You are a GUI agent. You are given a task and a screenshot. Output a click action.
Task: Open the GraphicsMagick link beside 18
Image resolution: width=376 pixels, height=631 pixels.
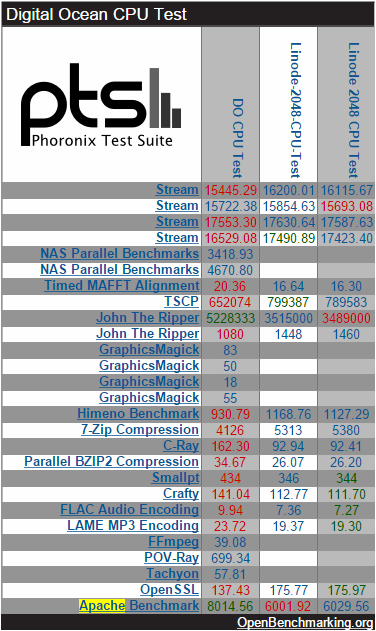pos(149,381)
